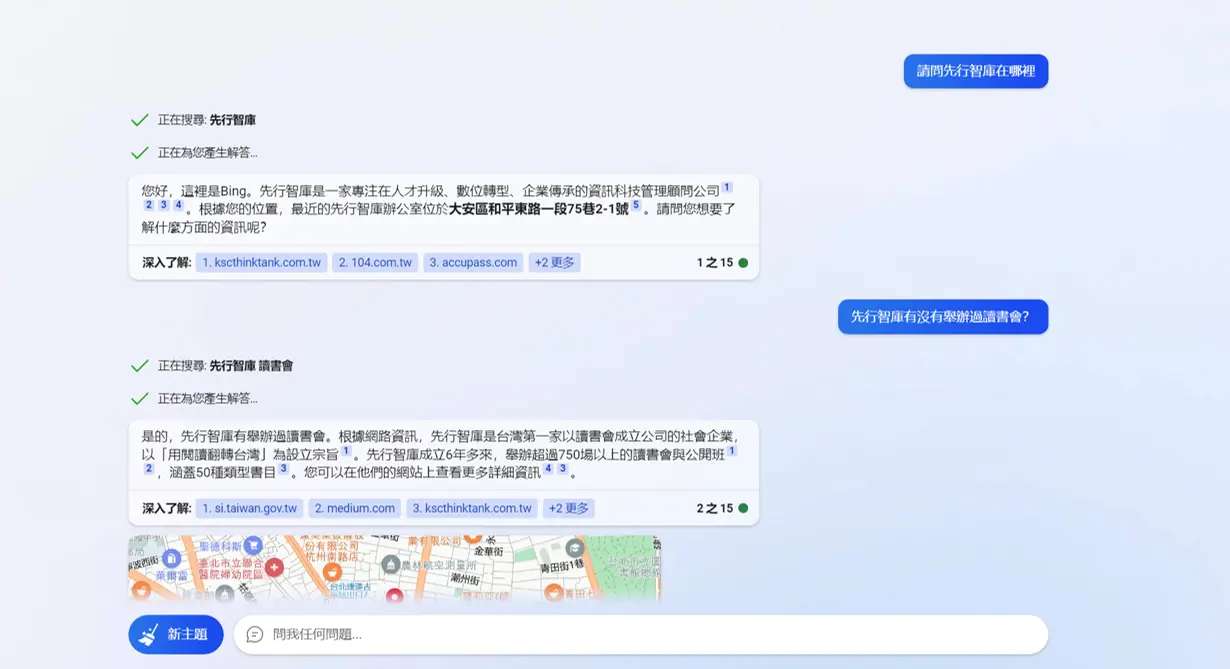Viewport: 1230px width, 669px height.
Task: Open the 1. kscthinktank.com.tw source link
Action: pos(261,263)
